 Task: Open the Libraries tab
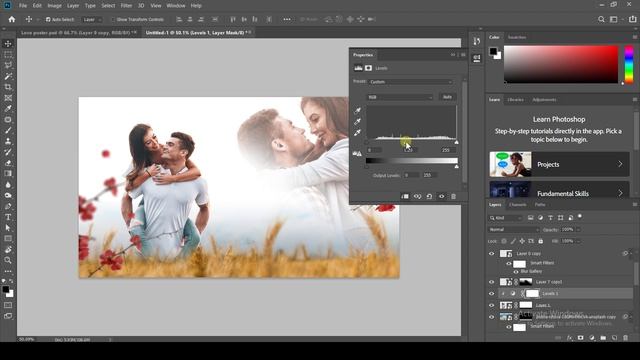(515, 100)
